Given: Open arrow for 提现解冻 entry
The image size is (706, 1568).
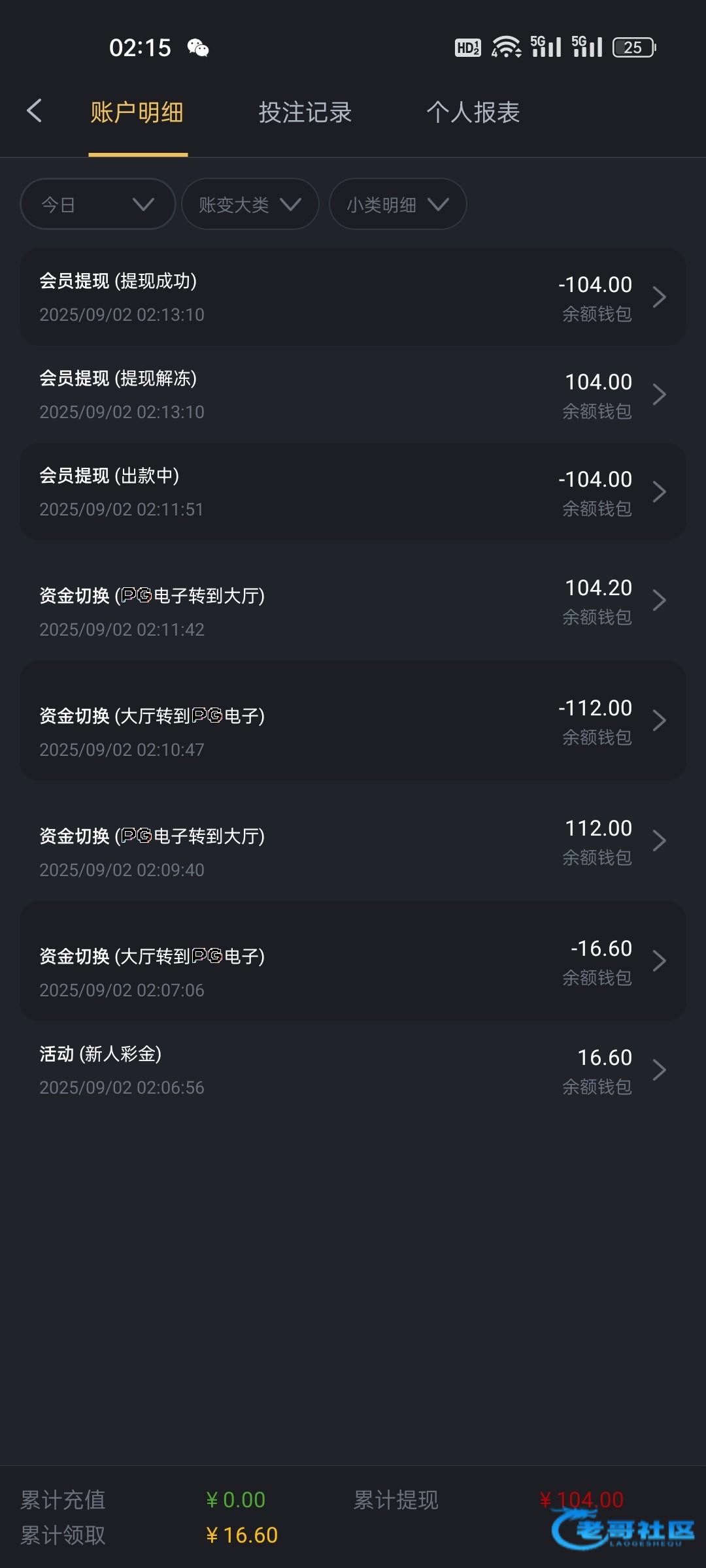Looking at the screenshot, I should click(x=659, y=395).
